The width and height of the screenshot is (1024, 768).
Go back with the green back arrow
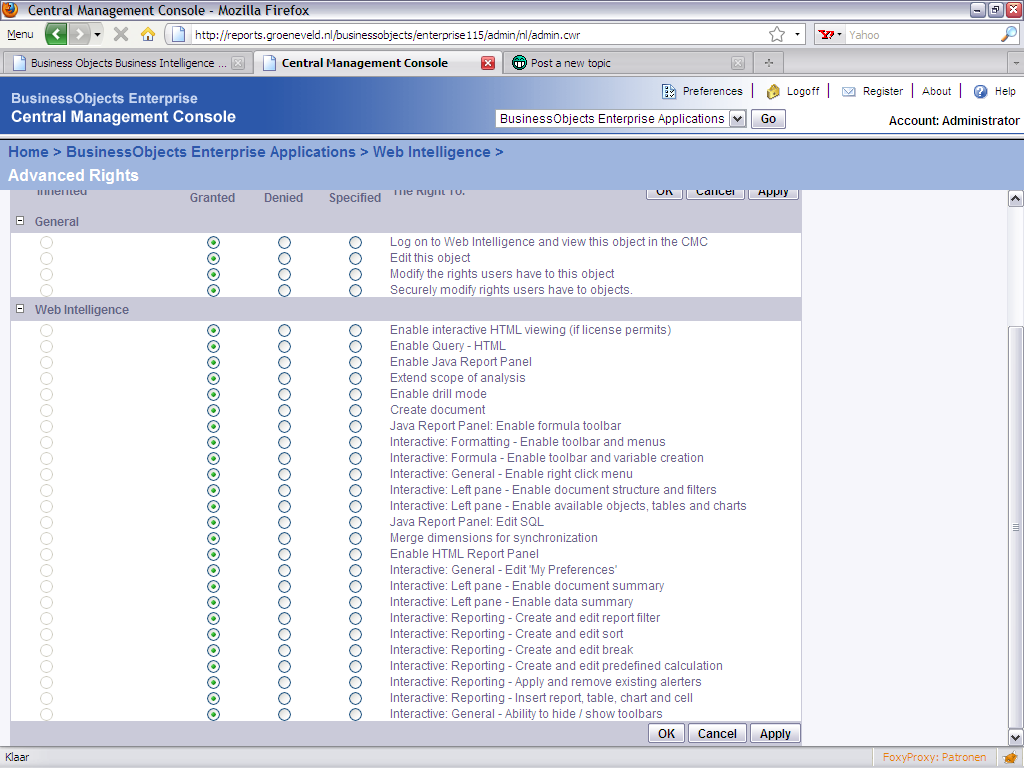pos(56,34)
